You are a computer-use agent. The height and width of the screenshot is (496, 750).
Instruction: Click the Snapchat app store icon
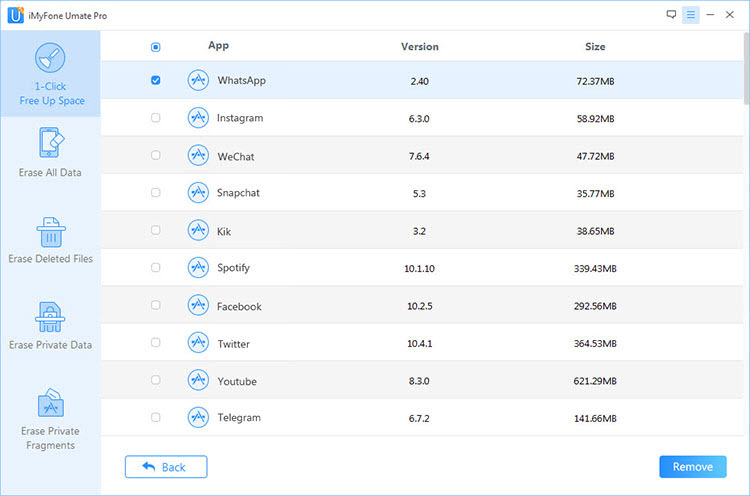[x=198, y=193]
